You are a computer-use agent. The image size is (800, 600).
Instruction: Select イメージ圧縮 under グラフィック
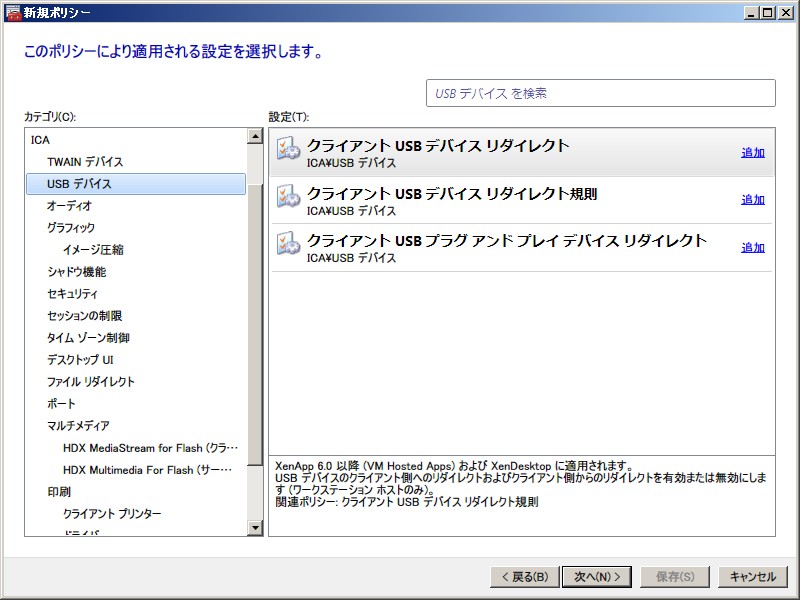click(x=93, y=250)
